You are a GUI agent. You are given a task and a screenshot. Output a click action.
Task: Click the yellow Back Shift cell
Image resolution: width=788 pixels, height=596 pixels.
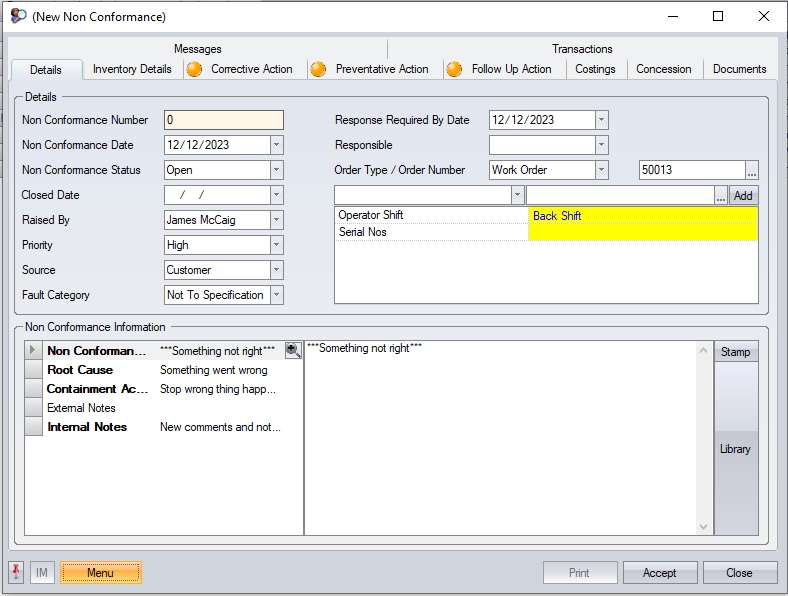[x=642, y=216]
